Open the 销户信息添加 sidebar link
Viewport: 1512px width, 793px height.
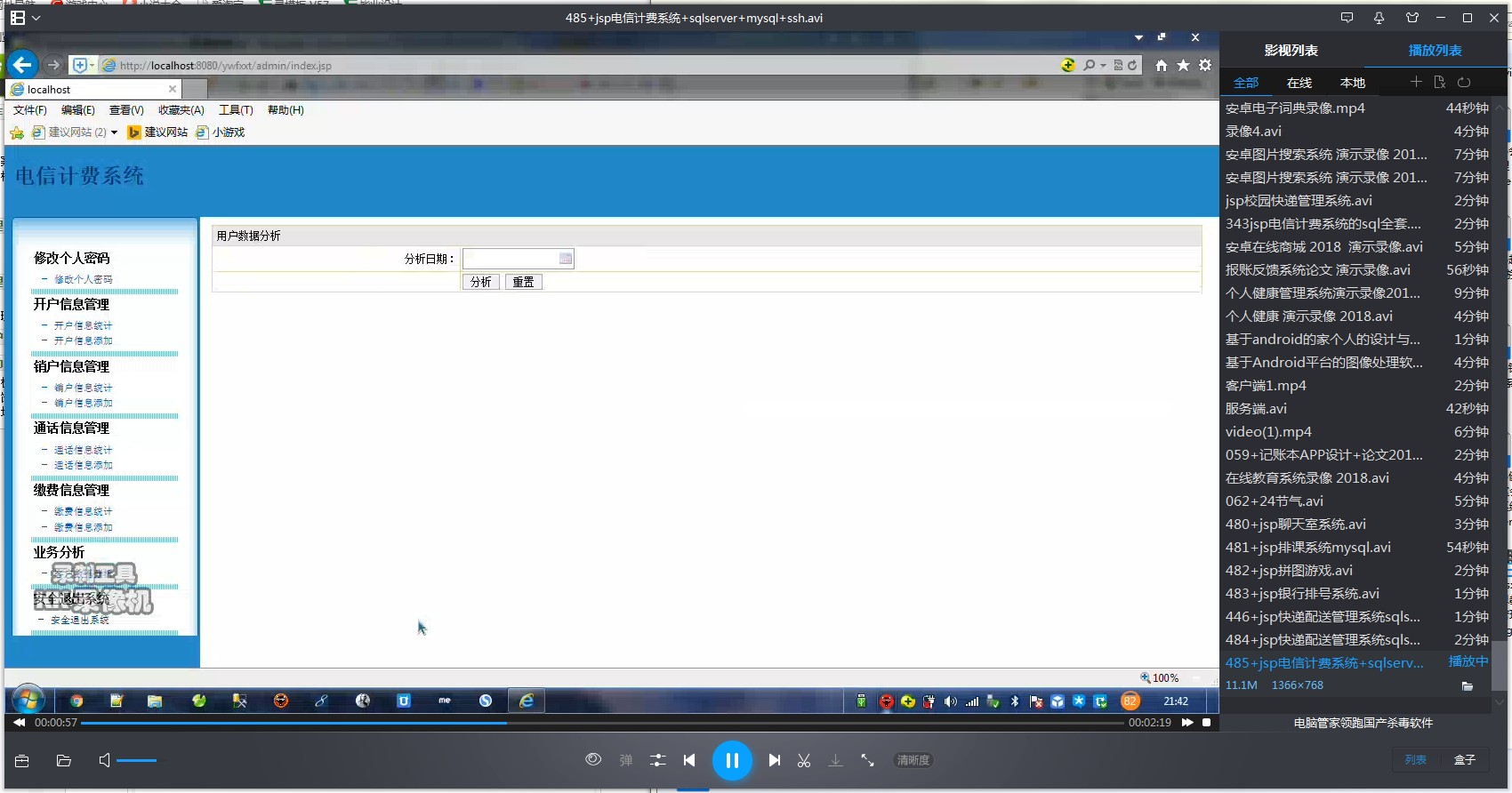point(84,403)
